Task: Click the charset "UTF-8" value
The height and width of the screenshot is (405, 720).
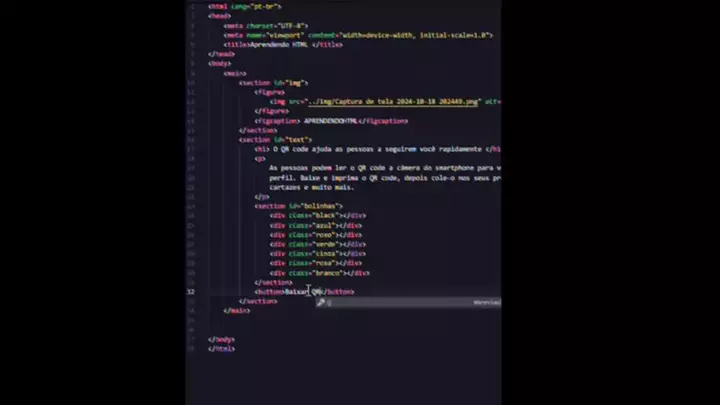Action: pyautogui.click(x=291, y=25)
